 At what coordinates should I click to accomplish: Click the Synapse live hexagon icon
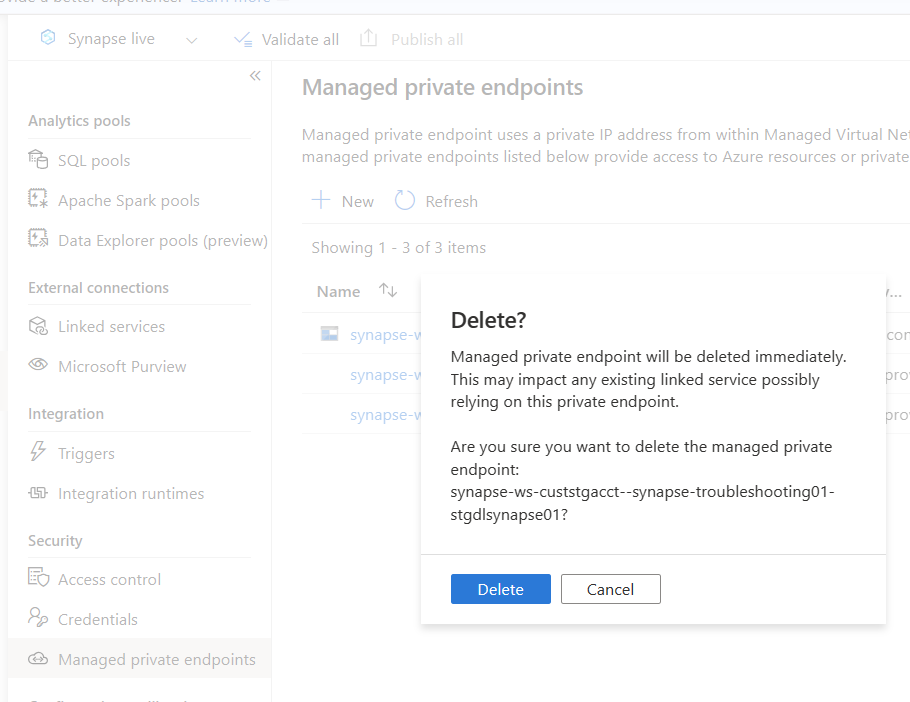46,37
